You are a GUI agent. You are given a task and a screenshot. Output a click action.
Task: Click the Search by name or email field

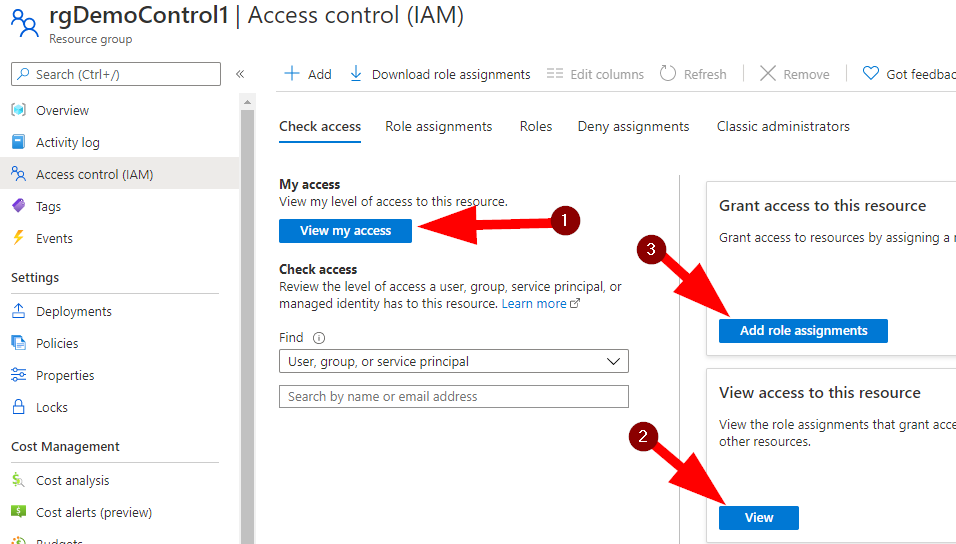tap(454, 396)
